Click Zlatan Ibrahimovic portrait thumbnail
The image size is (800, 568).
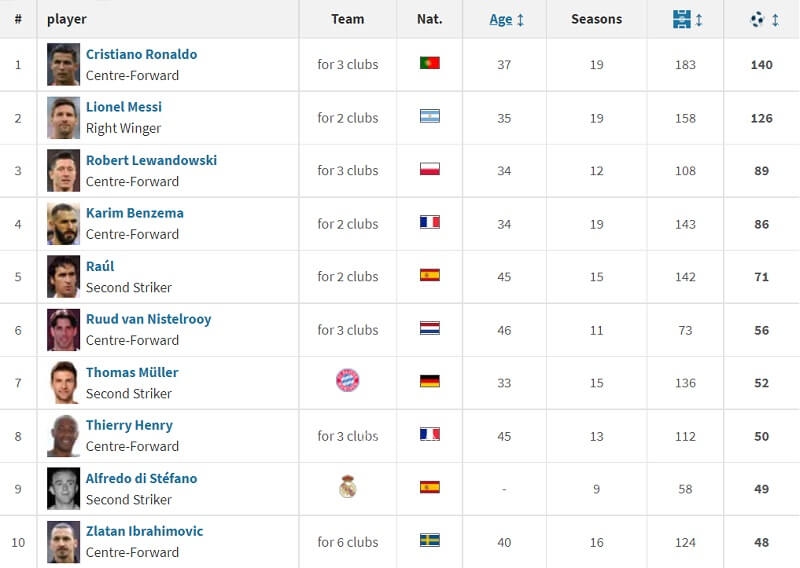tap(63, 542)
